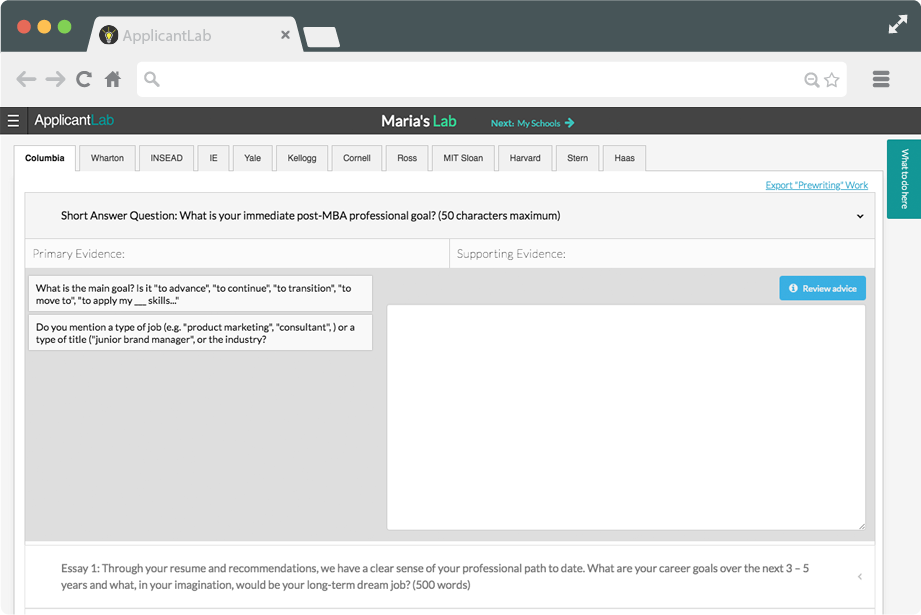Switch to the Stern tab
Image resolution: width=921 pixels, height=615 pixels.
tap(577, 158)
